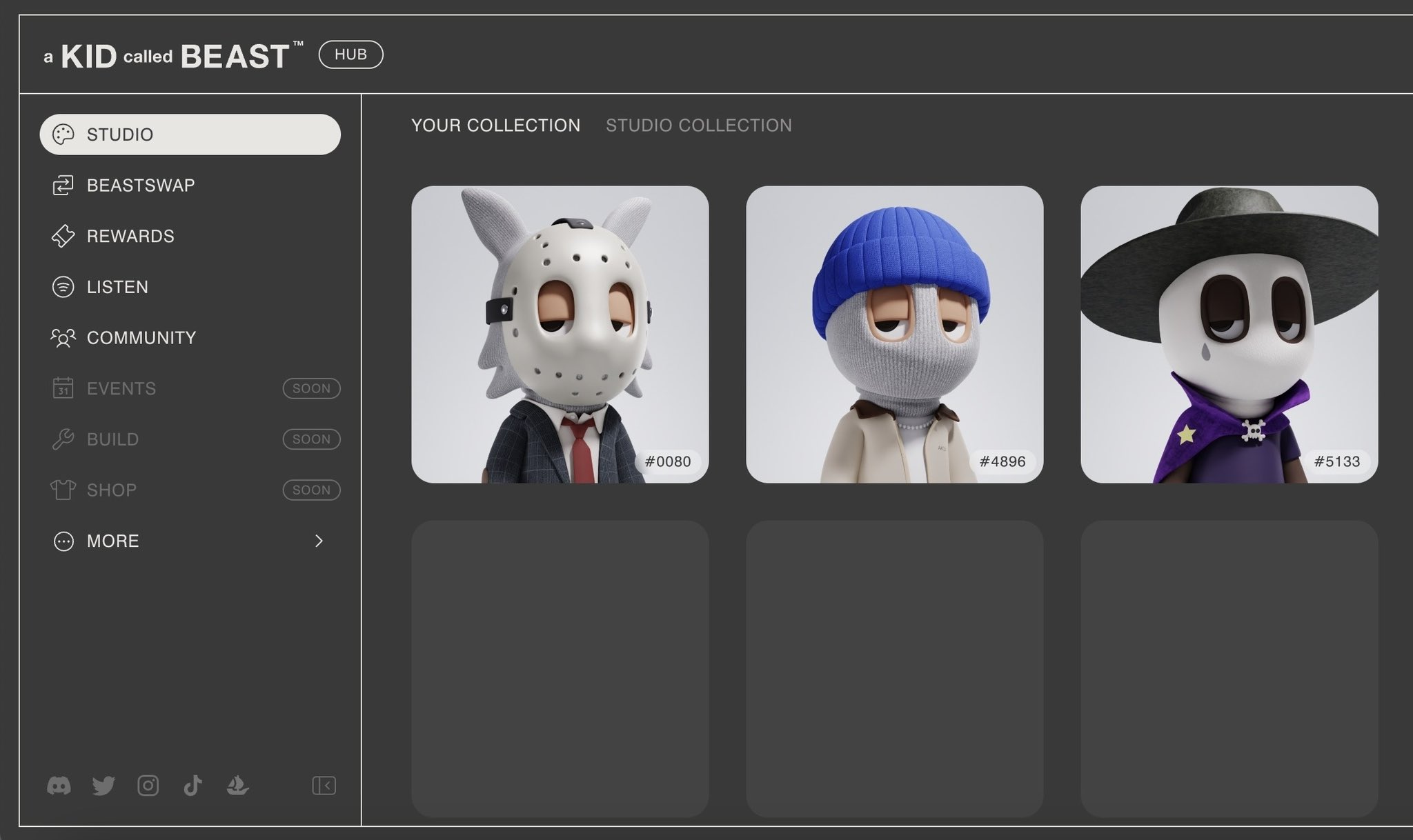Image resolution: width=1413 pixels, height=840 pixels.
Task: Click the HUB button
Action: click(x=350, y=54)
